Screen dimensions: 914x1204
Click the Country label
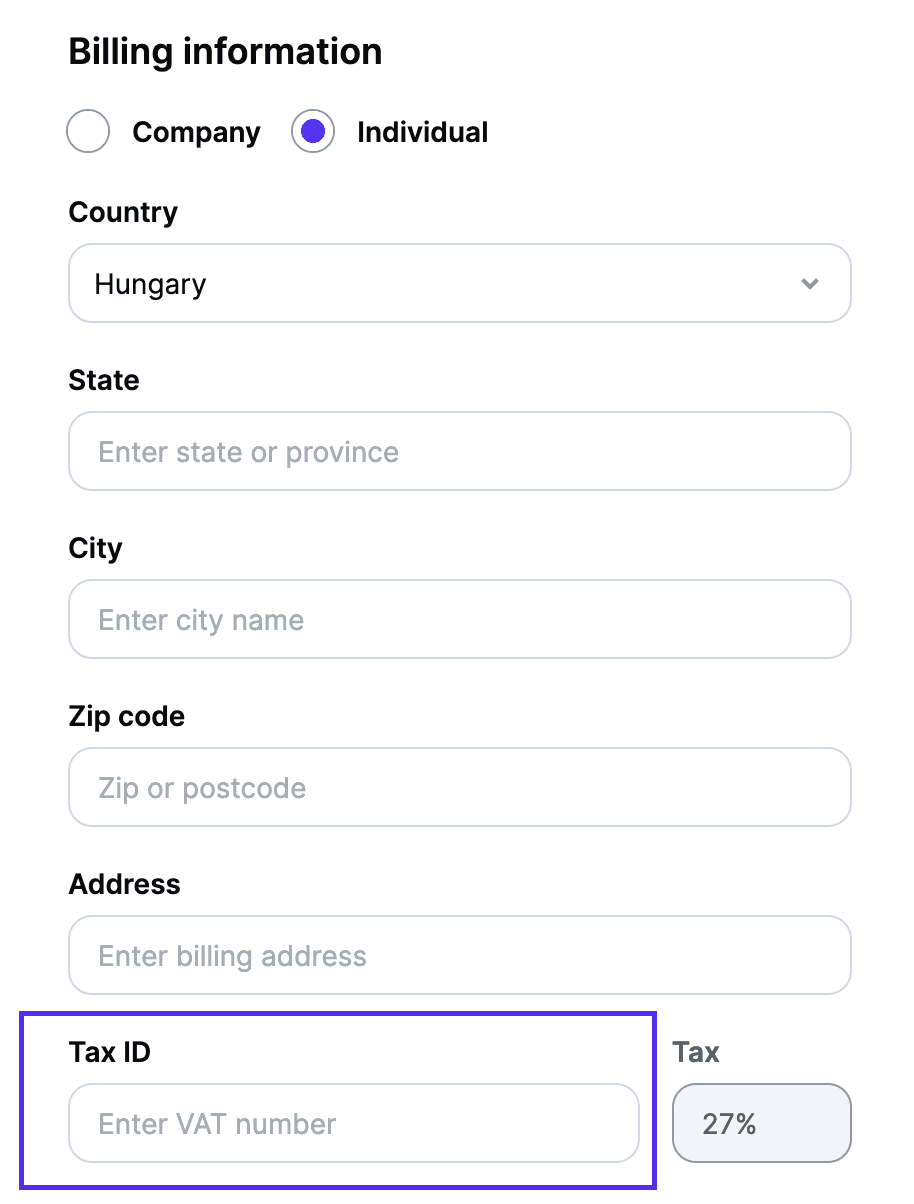point(123,212)
